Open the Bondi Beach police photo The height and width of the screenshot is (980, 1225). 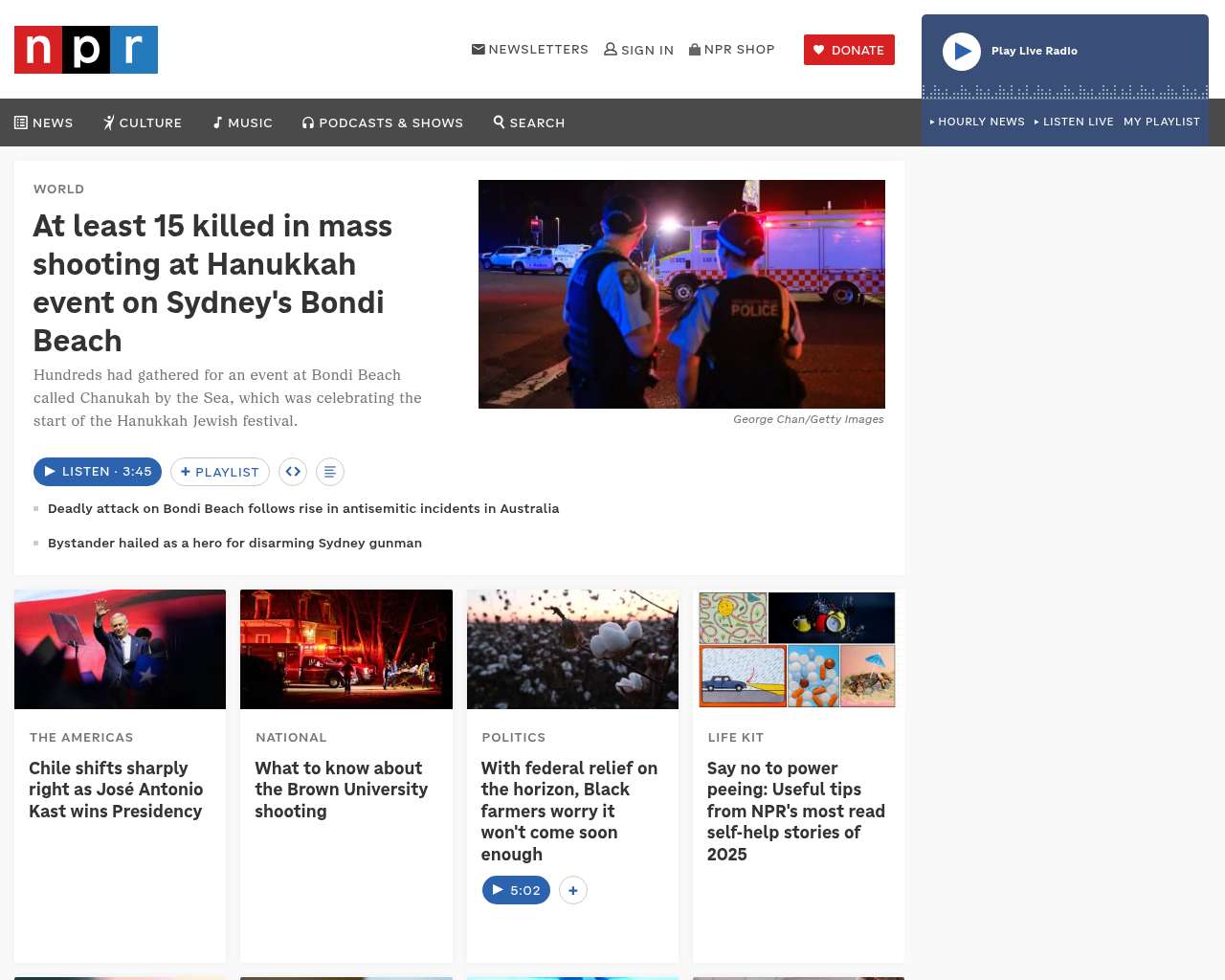pos(681,294)
